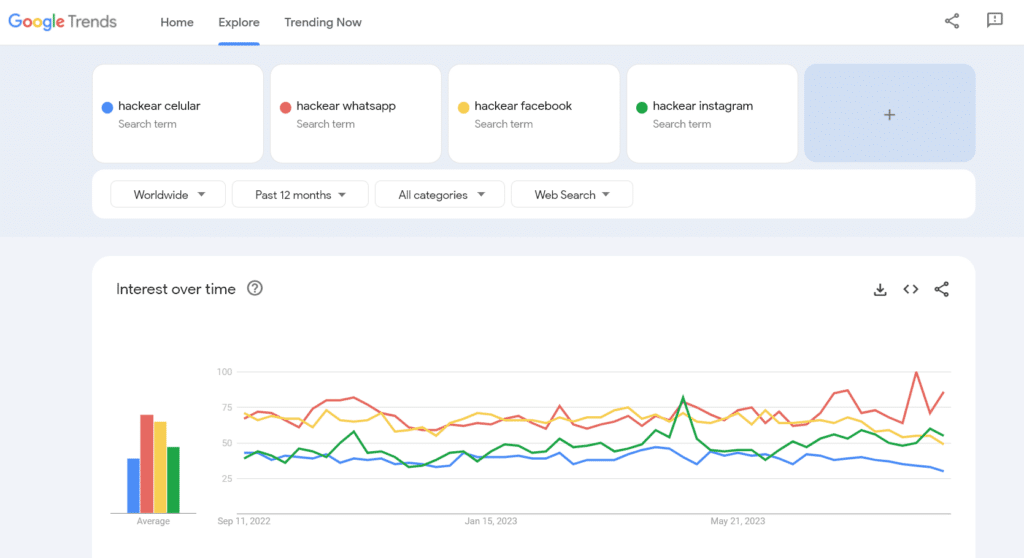This screenshot has height=558, width=1024.
Task: Share the Interest over time chart
Action: (942, 289)
